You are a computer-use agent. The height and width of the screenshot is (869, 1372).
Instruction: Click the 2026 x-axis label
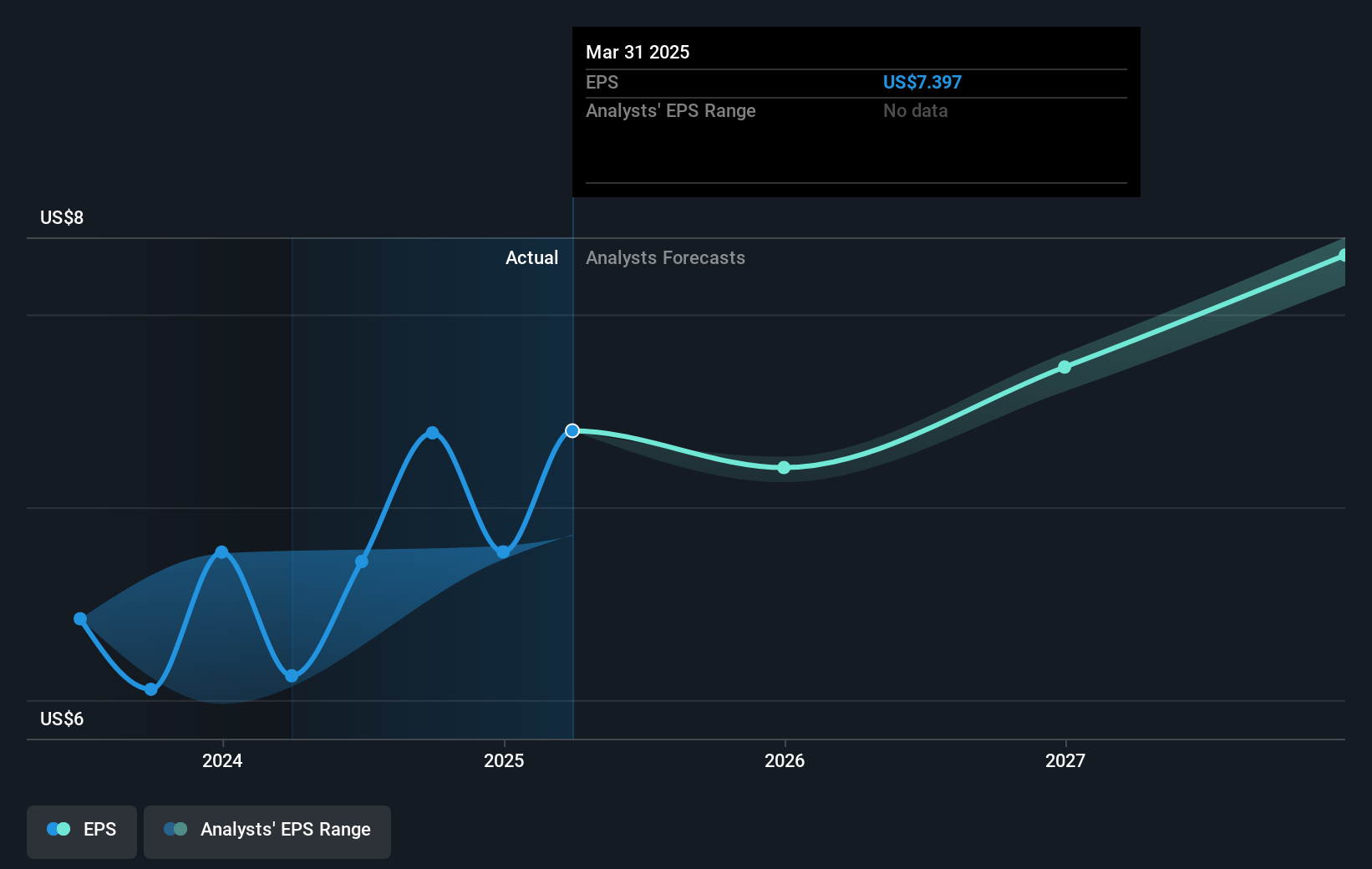coord(785,760)
